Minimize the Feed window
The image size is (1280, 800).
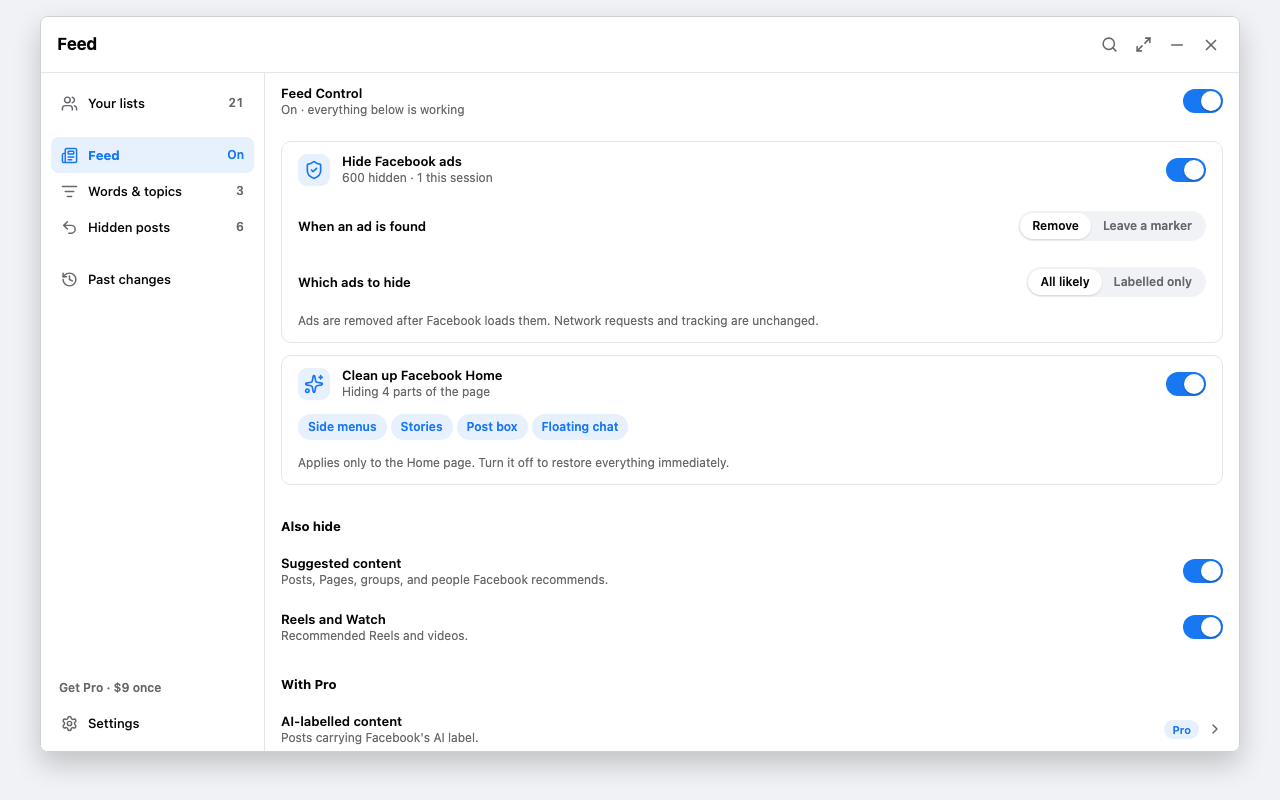point(1177,45)
